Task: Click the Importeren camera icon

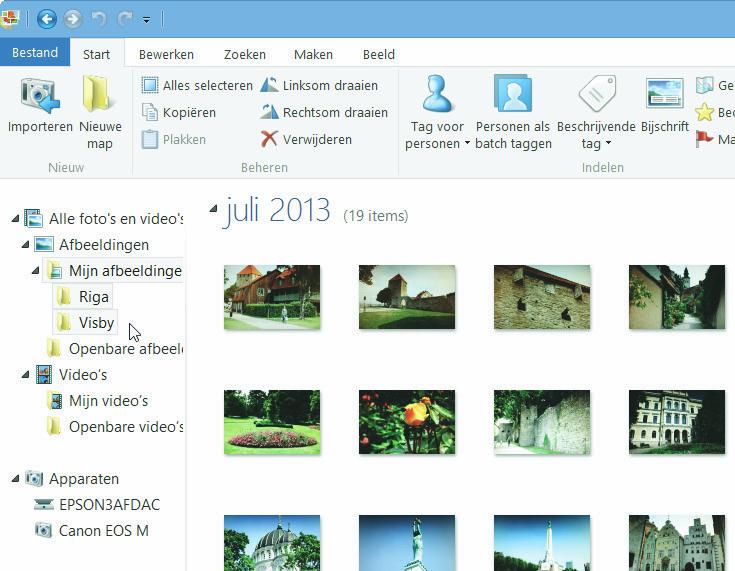Action: 40,96
